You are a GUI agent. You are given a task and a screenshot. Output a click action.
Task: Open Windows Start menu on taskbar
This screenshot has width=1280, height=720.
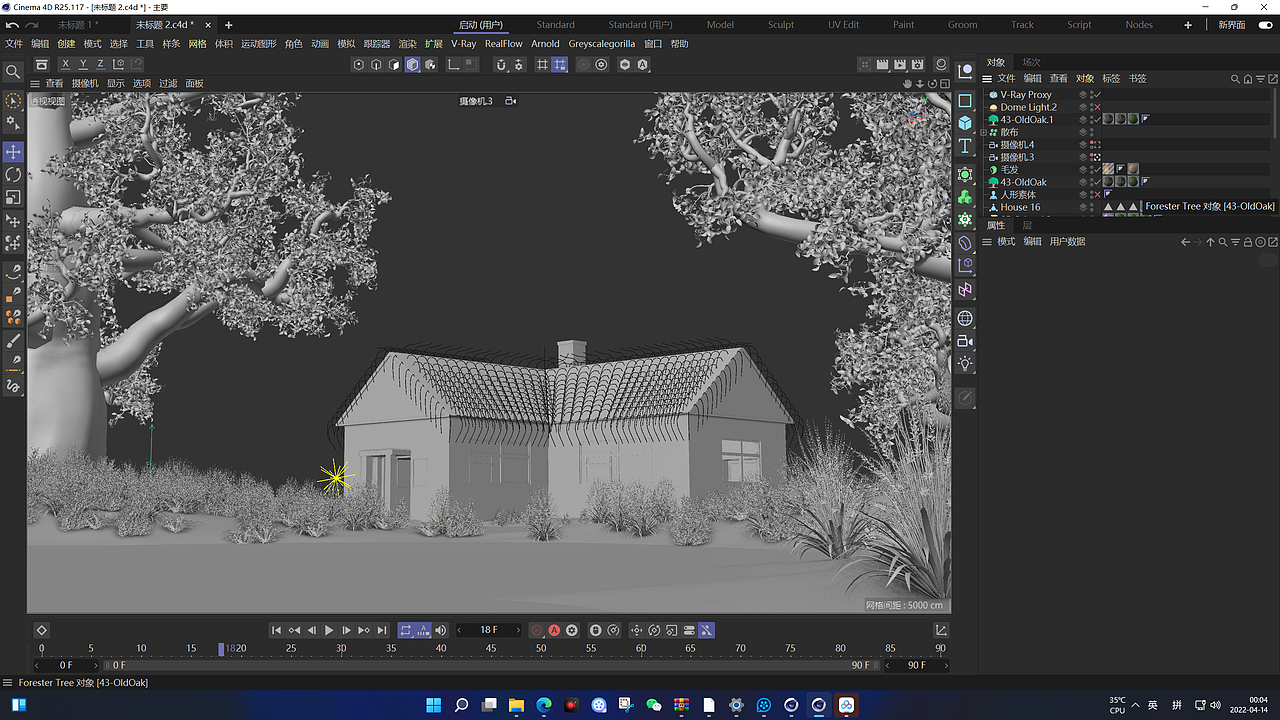click(433, 705)
